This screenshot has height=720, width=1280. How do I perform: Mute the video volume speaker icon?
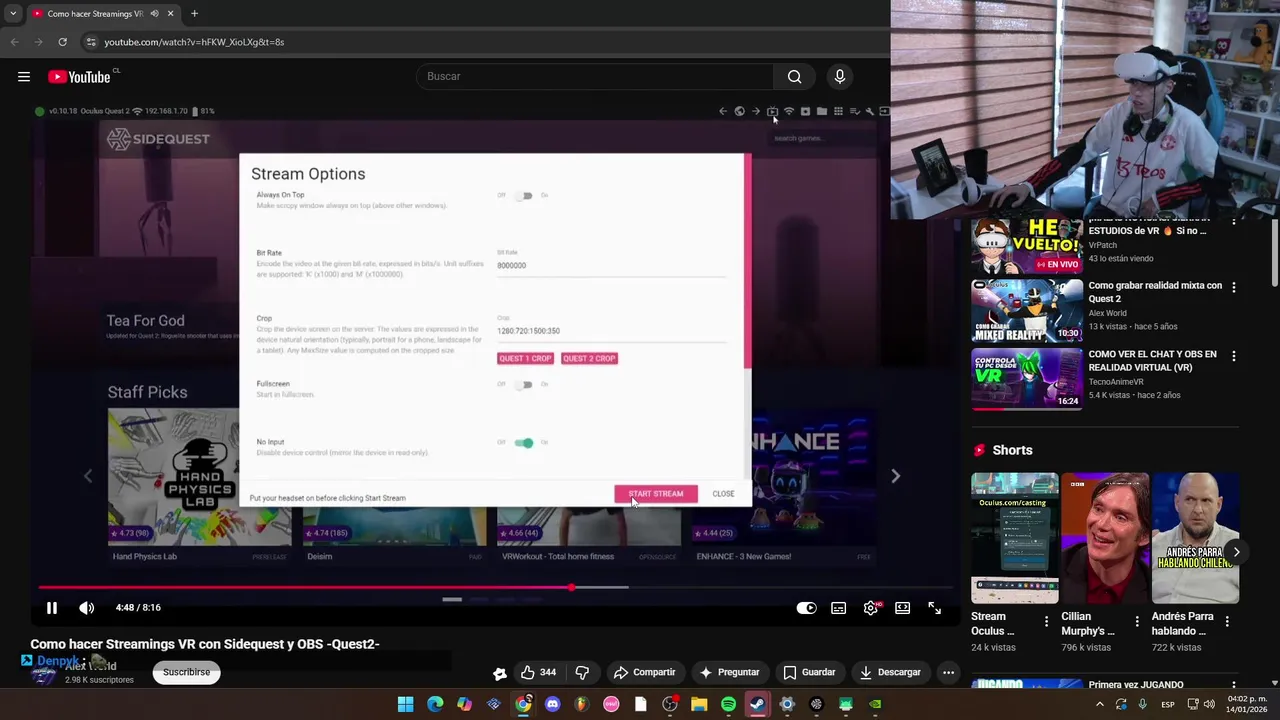pyautogui.click(x=87, y=607)
